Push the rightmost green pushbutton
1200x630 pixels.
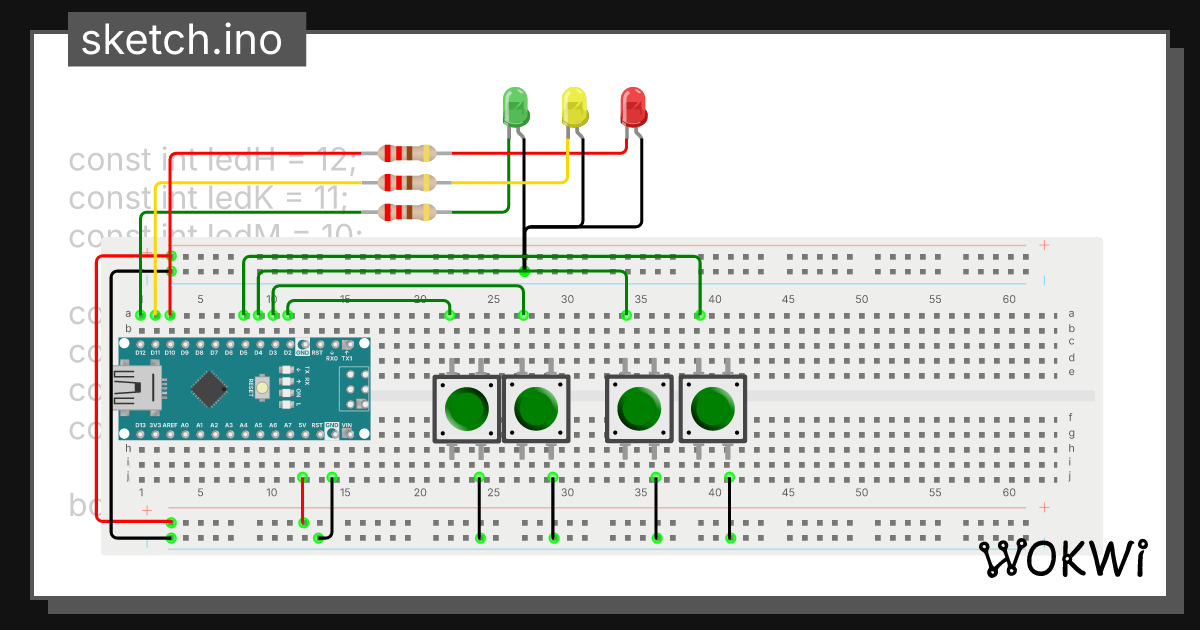tap(713, 408)
